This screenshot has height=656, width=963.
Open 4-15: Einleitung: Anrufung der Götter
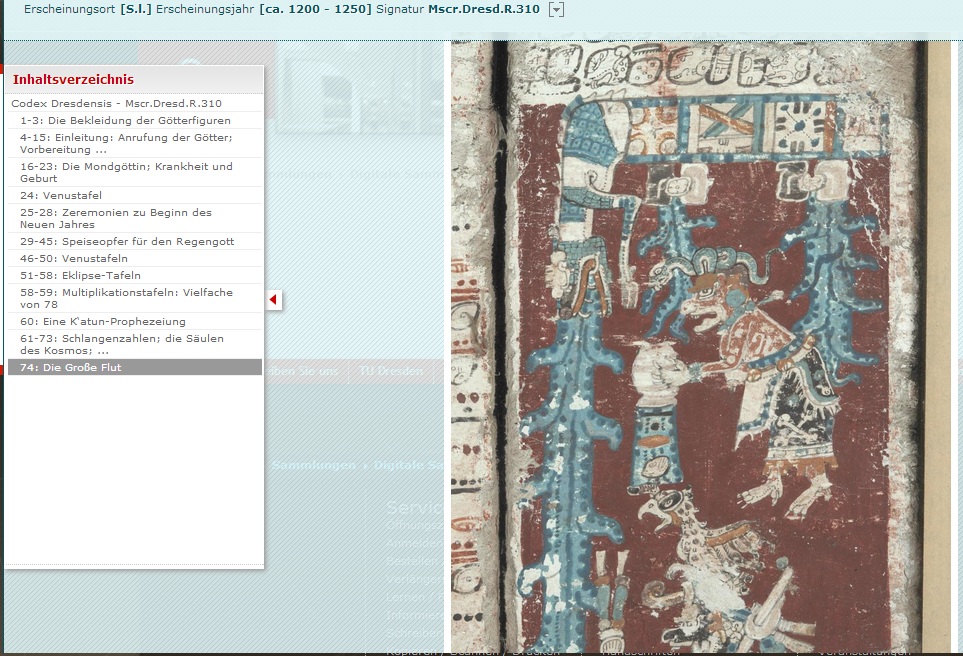coord(126,143)
